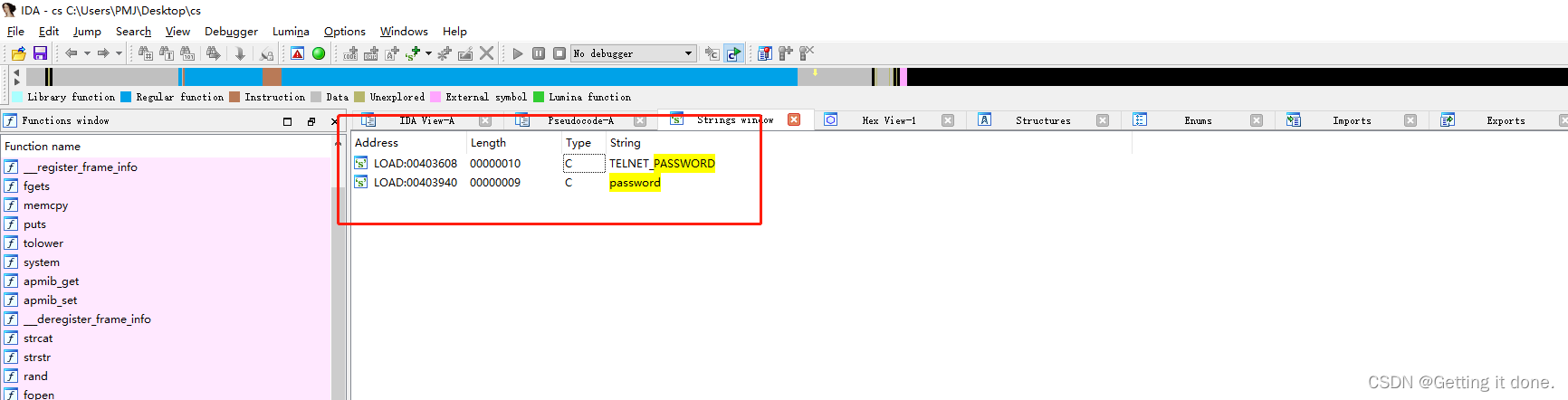Open the Lumina menu

click(x=291, y=31)
